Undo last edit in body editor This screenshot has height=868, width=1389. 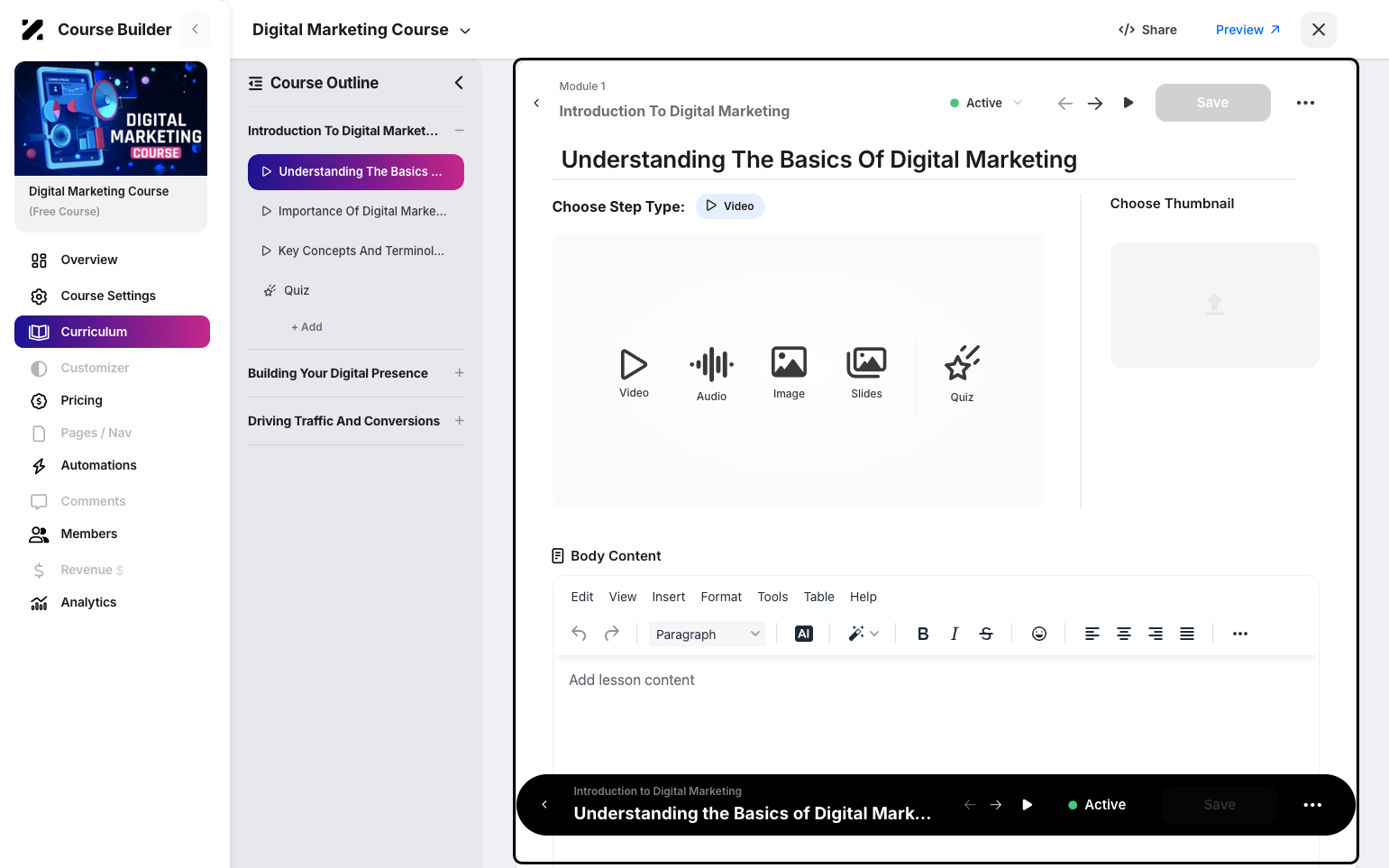click(x=579, y=634)
